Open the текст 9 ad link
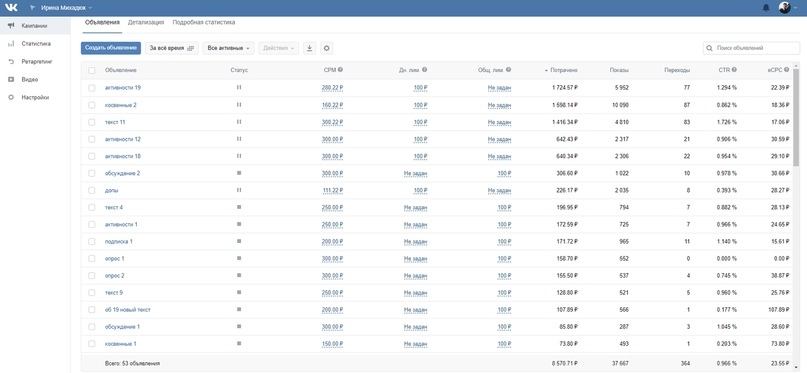The image size is (807, 373). 114,292
